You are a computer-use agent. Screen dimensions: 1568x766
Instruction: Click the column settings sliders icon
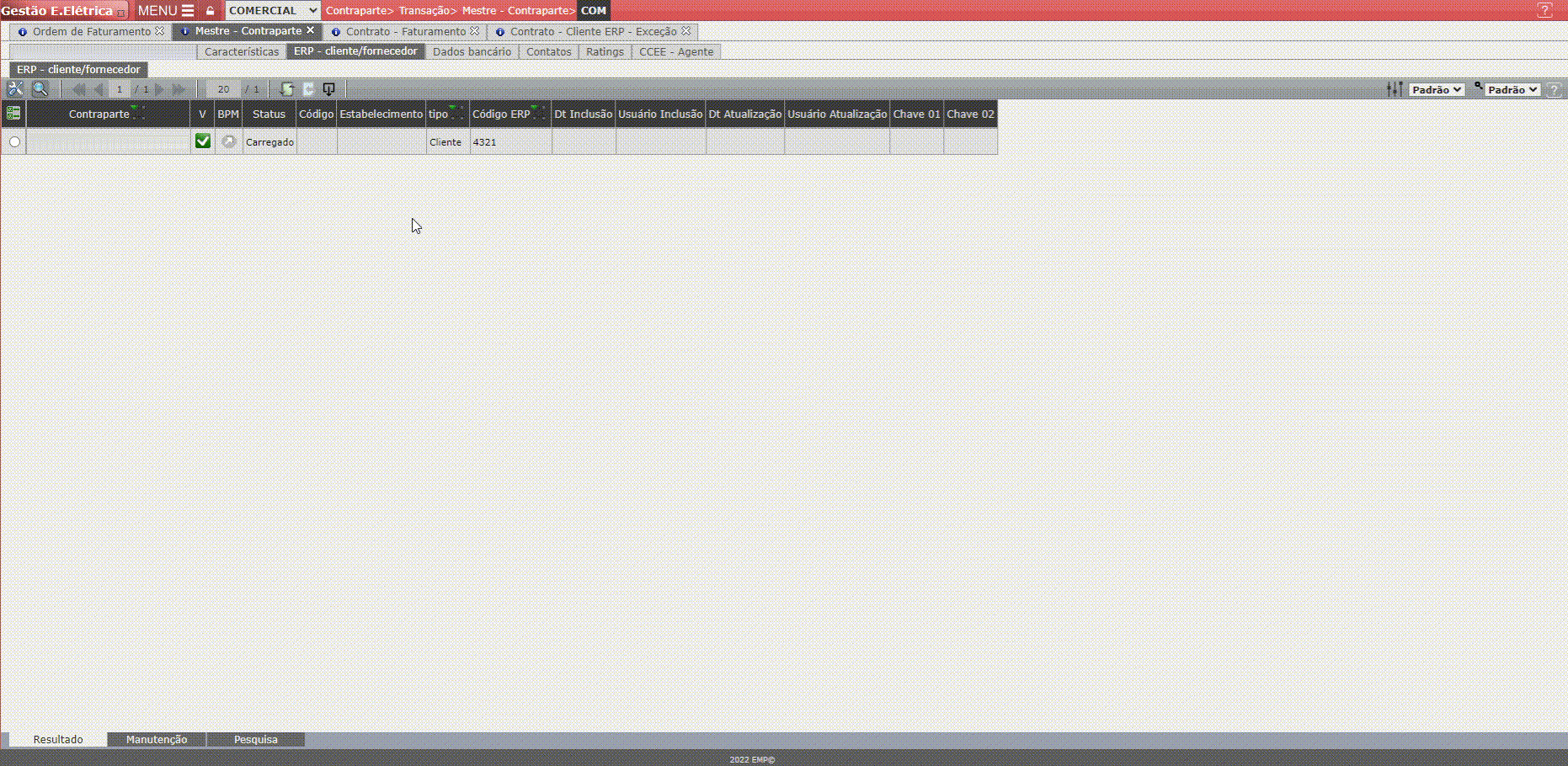coord(1395,89)
